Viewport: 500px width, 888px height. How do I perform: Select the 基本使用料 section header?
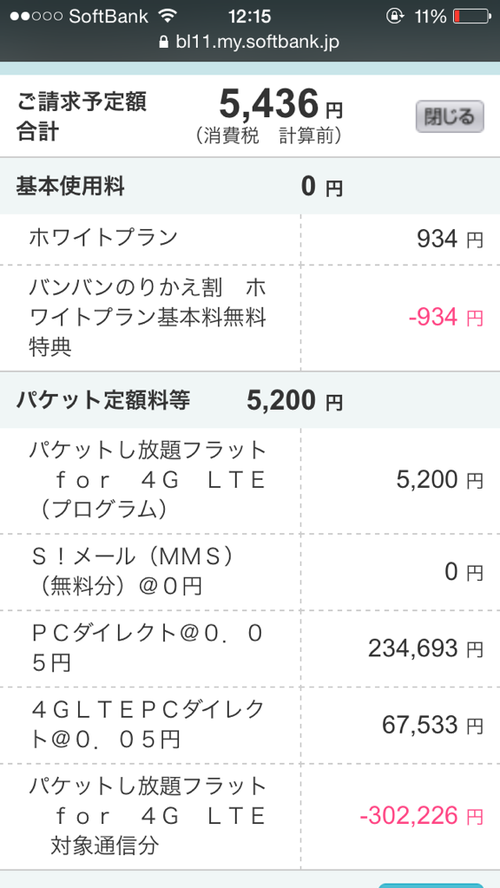[x=250, y=186]
